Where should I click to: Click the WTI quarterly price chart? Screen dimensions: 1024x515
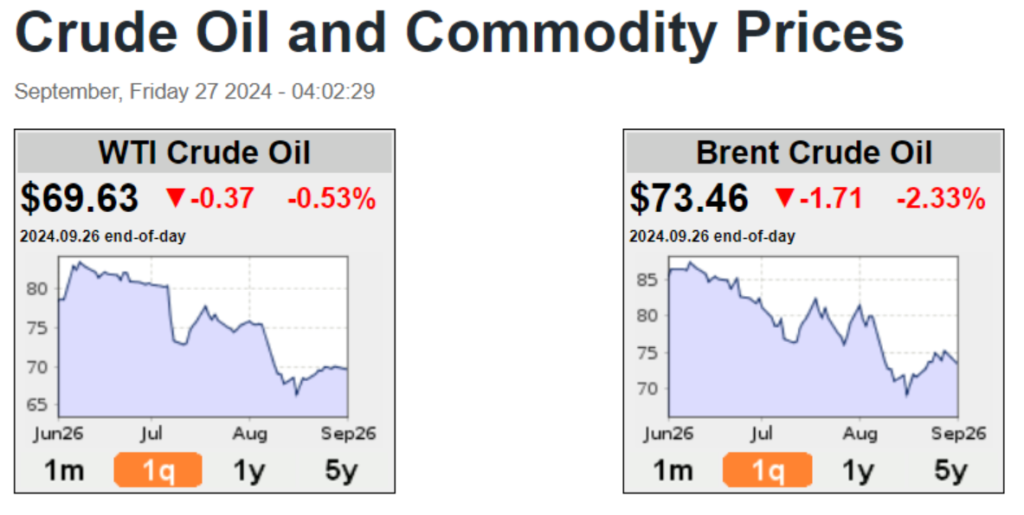203,337
